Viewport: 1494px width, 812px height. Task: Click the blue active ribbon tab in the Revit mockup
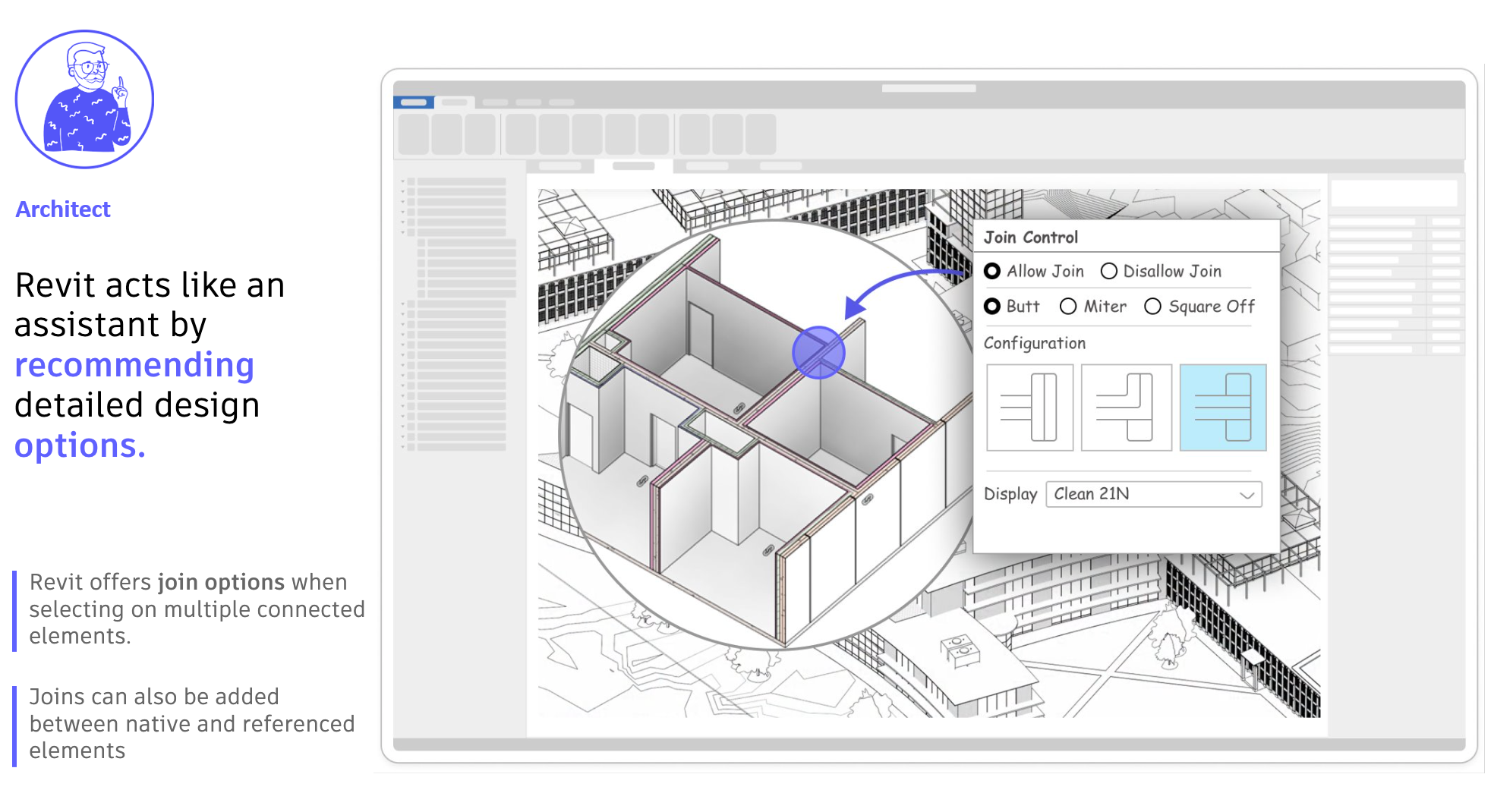[x=414, y=102]
